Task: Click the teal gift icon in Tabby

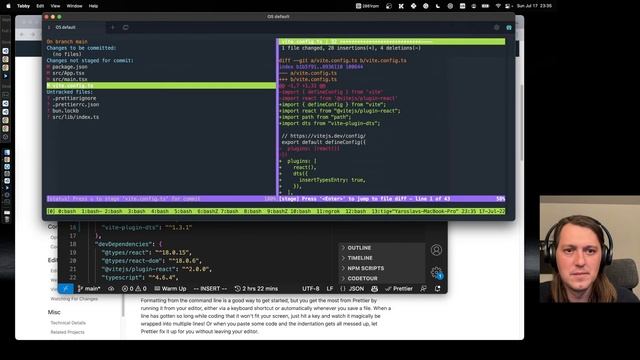Action: (x=509, y=27)
